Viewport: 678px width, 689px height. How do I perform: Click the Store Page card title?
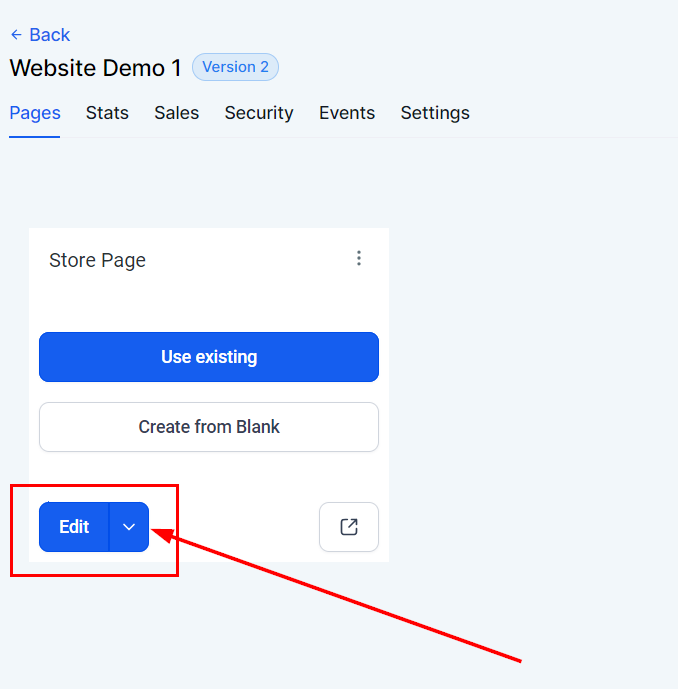click(x=97, y=260)
